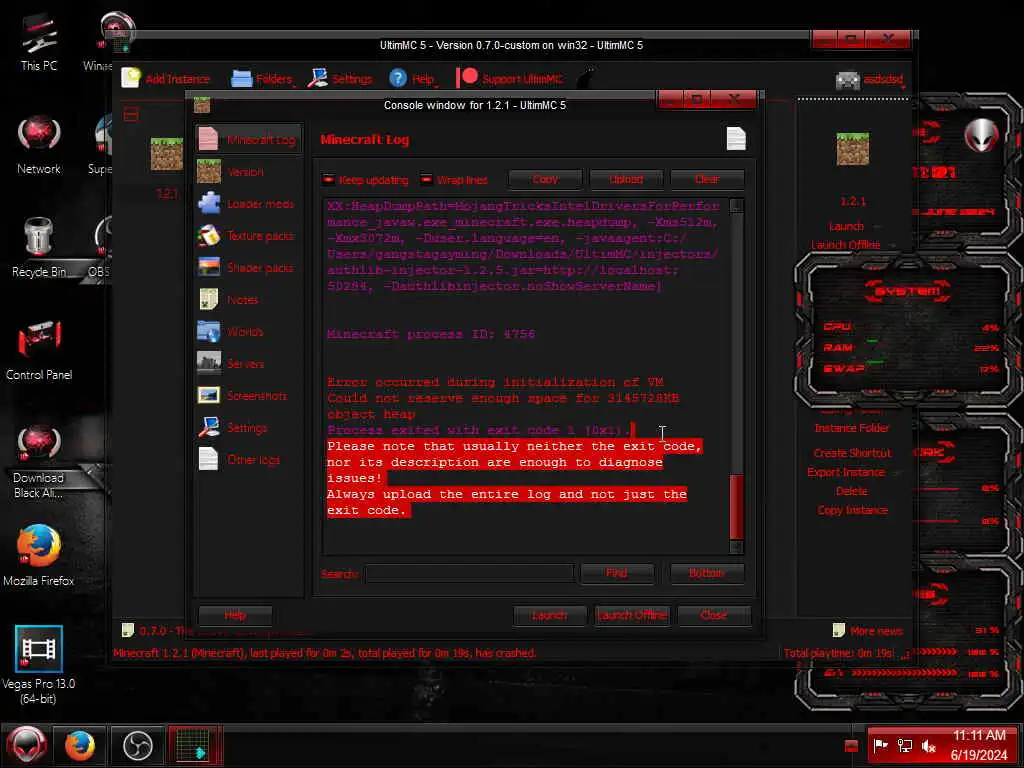Open the Mozilla Firefox desktop icon
Screen dimensions: 1024x768
click(39, 556)
